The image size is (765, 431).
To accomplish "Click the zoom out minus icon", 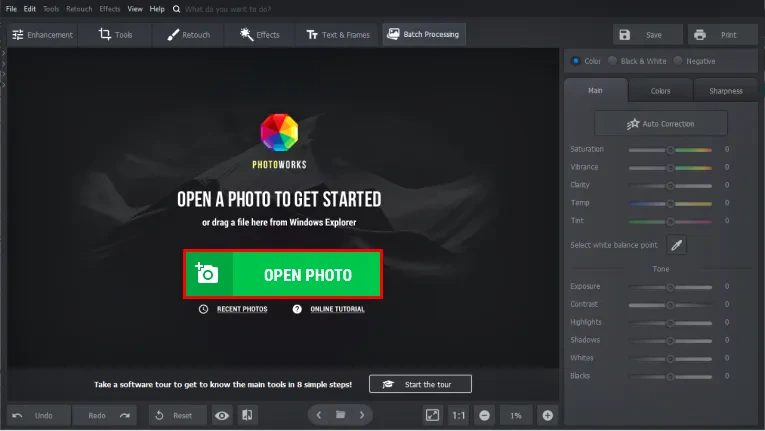I will pyautogui.click(x=484, y=415).
